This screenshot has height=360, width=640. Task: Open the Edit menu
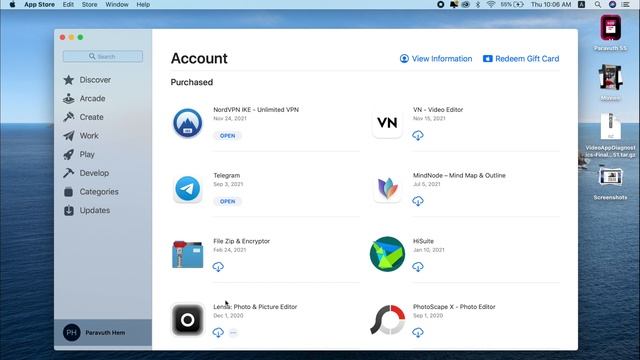click(x=68, y=4)
